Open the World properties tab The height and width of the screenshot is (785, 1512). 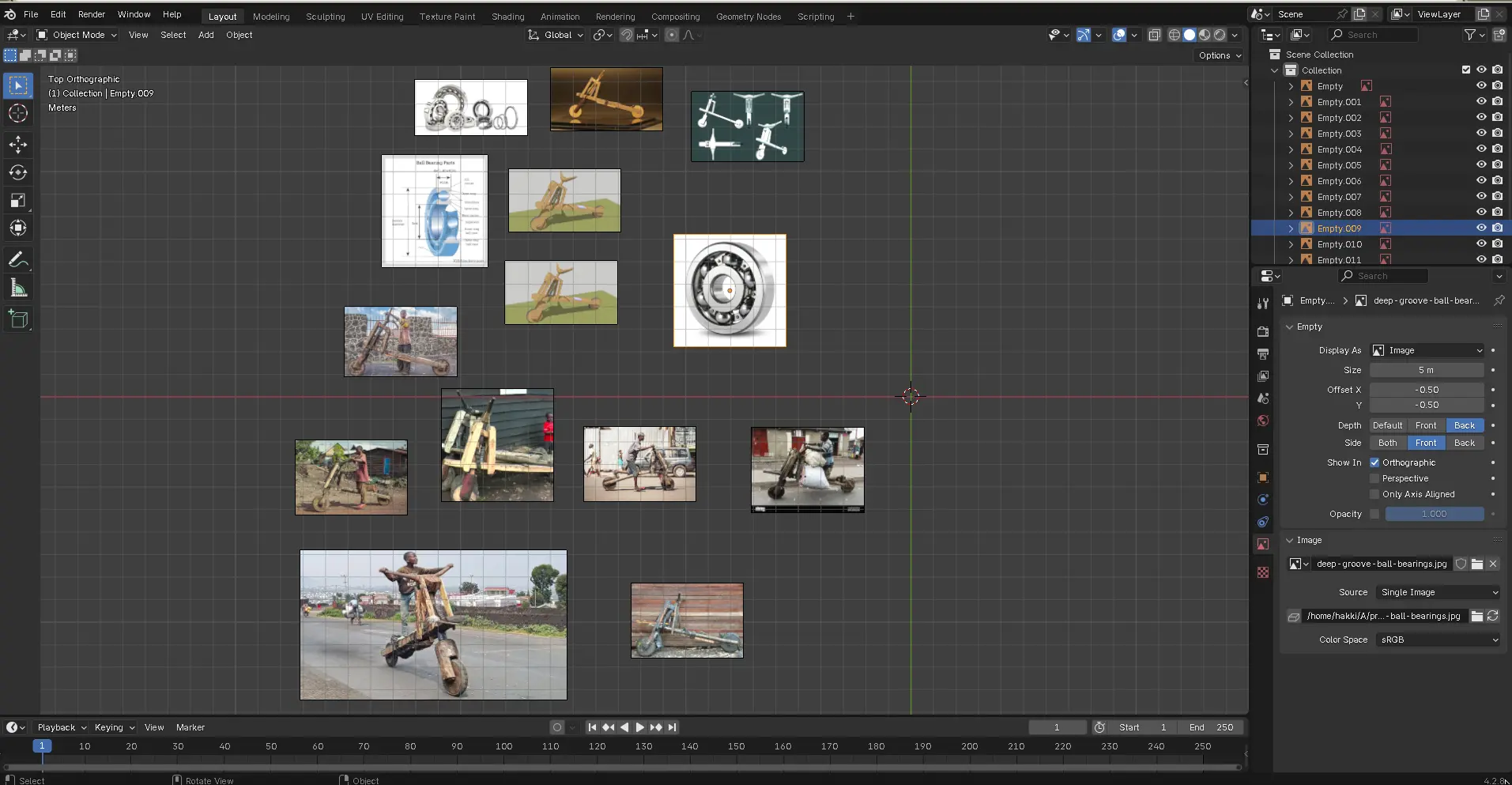[x=1263, y=421]
